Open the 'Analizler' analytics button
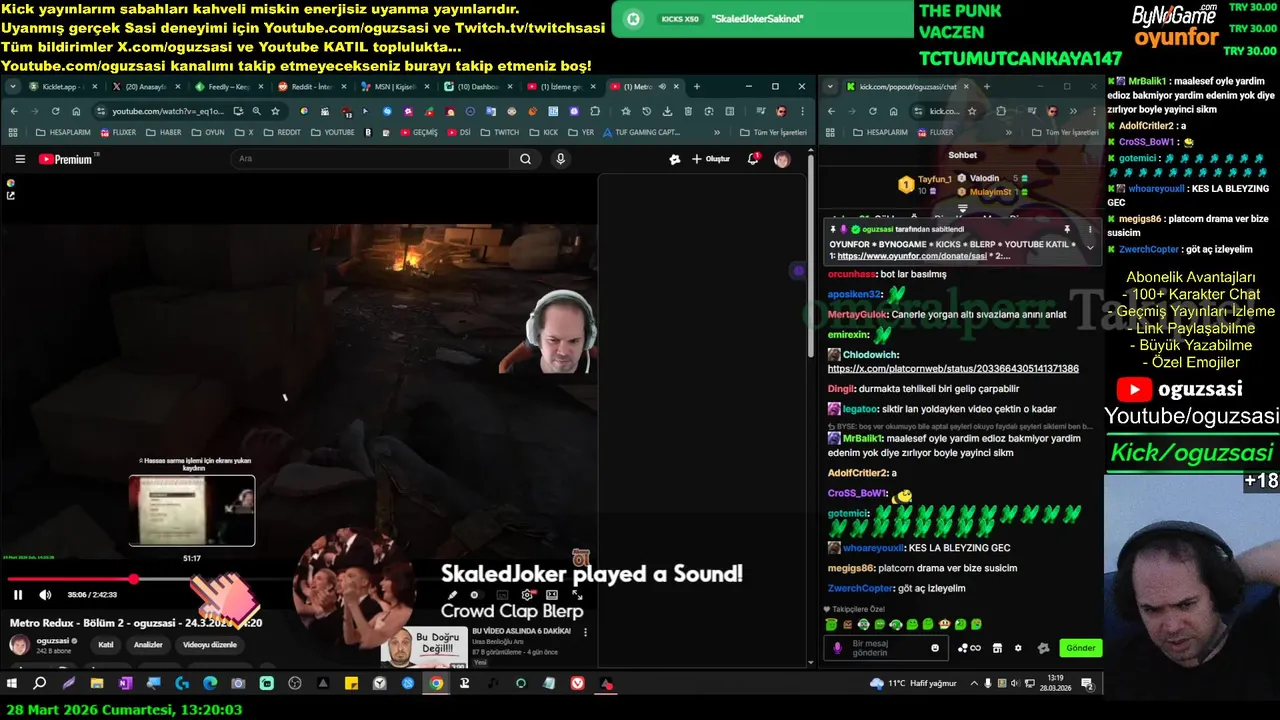This screenshot has height=720, width=1280. coord(148,645)
